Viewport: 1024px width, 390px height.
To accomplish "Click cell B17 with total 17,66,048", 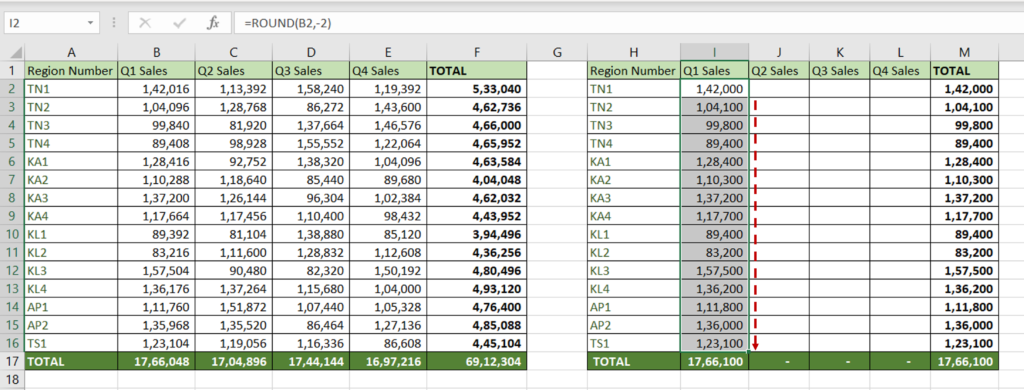I will click(x=156, y=361).
